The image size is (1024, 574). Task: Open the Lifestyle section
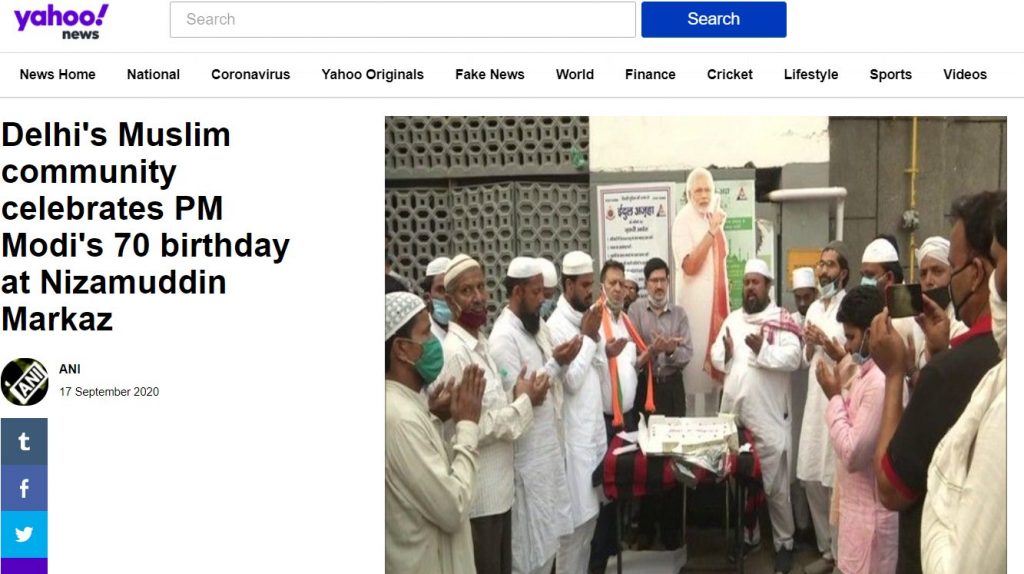[810, 74]
